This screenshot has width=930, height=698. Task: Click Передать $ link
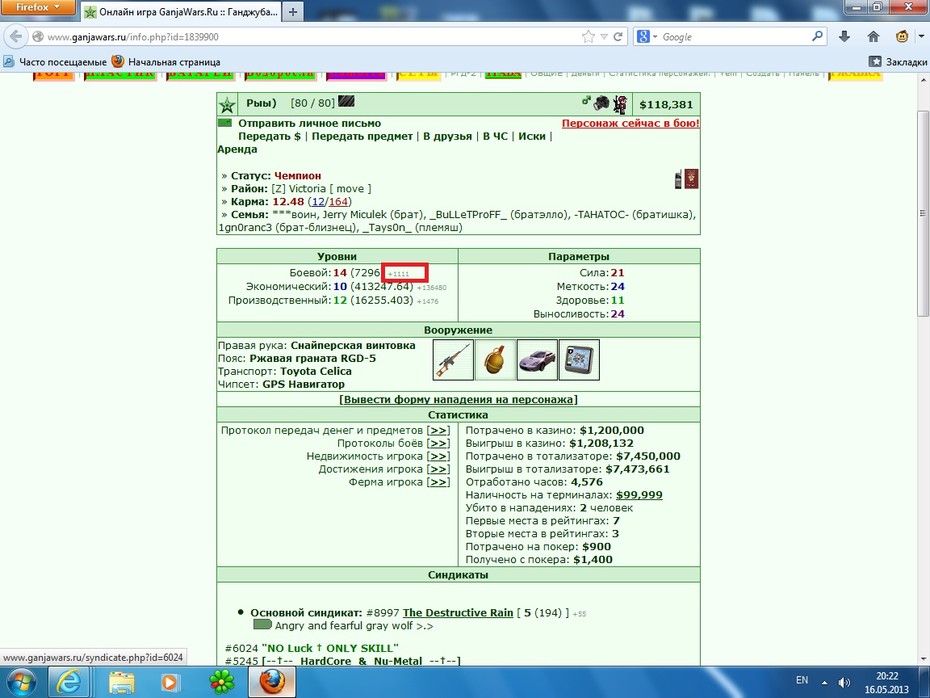269,136
